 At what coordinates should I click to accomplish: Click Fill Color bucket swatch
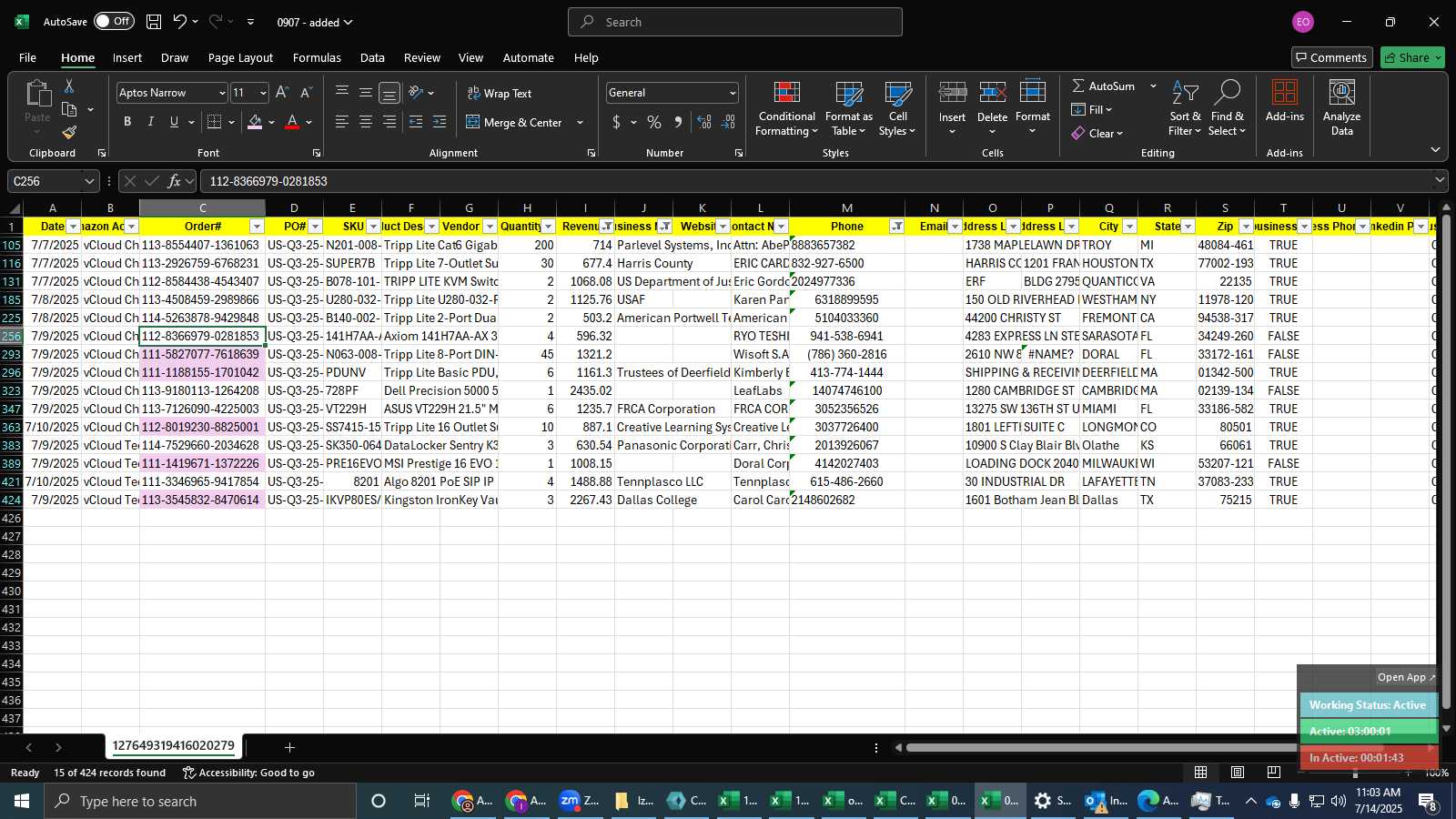pos(255,122)
